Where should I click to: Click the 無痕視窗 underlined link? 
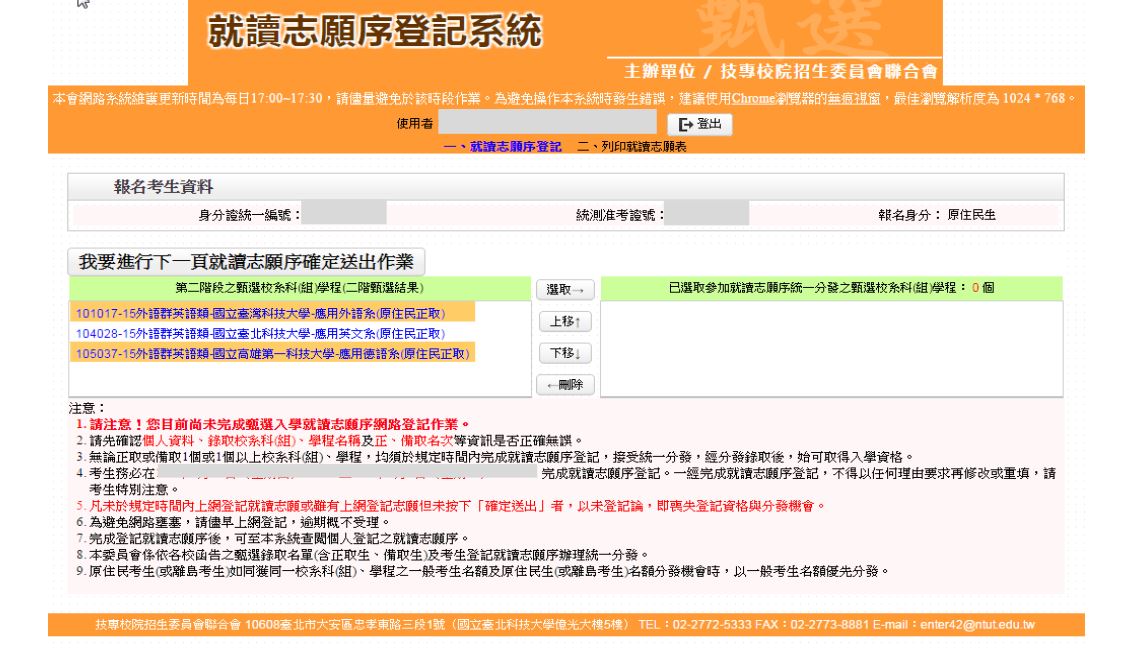tap(854, 98)
